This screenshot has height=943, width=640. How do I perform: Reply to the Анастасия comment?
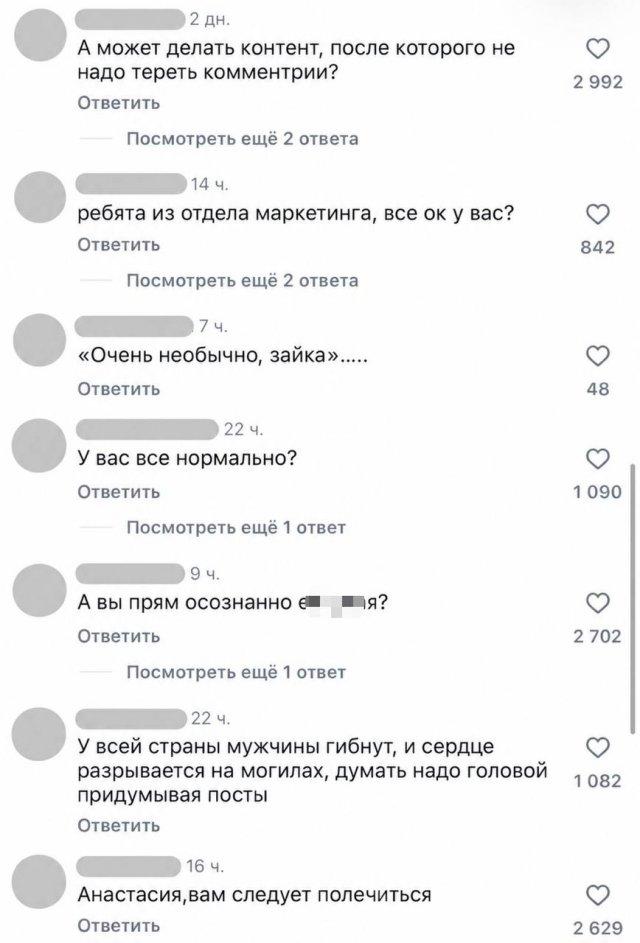click(x=118, y=926)
